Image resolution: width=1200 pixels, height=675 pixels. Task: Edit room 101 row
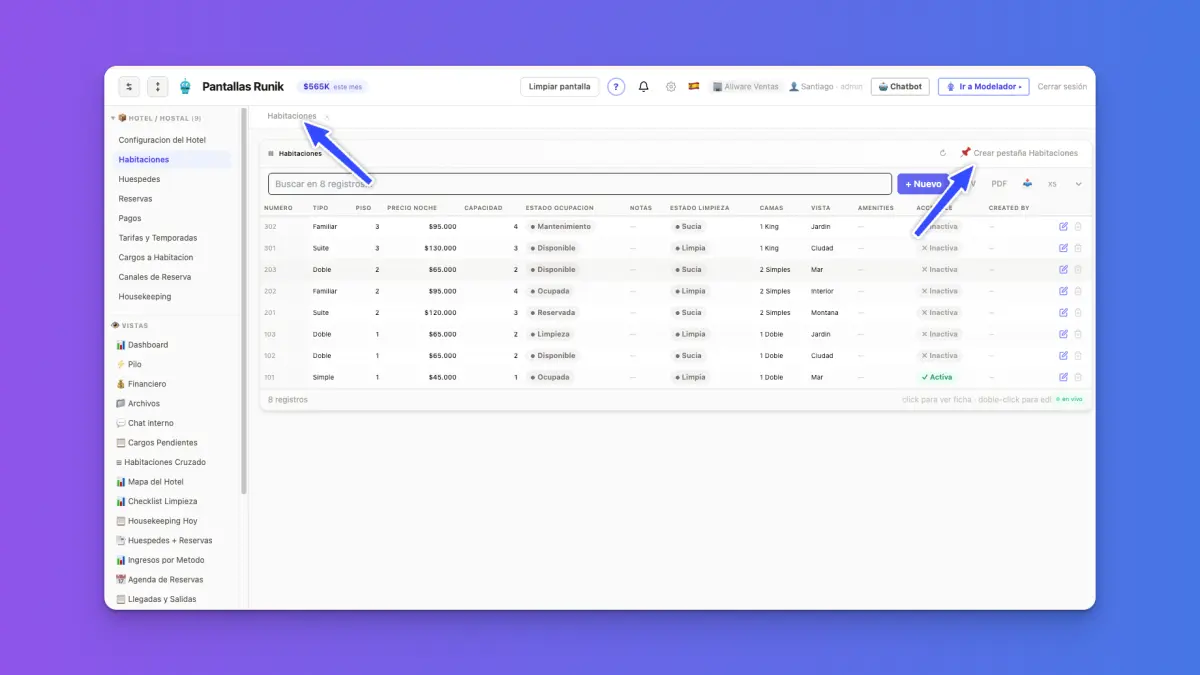click(x=1063, y=377)
